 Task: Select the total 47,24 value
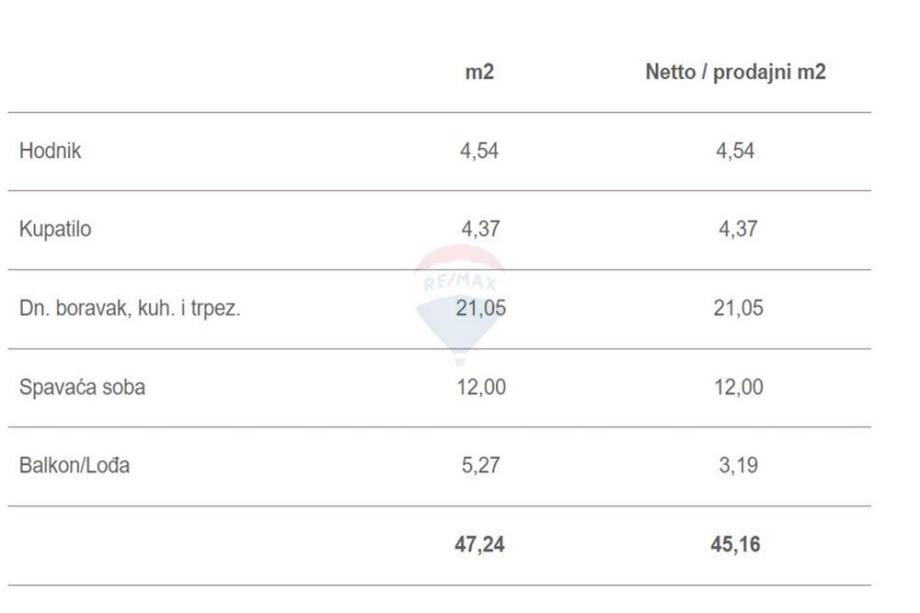[480, 546]
